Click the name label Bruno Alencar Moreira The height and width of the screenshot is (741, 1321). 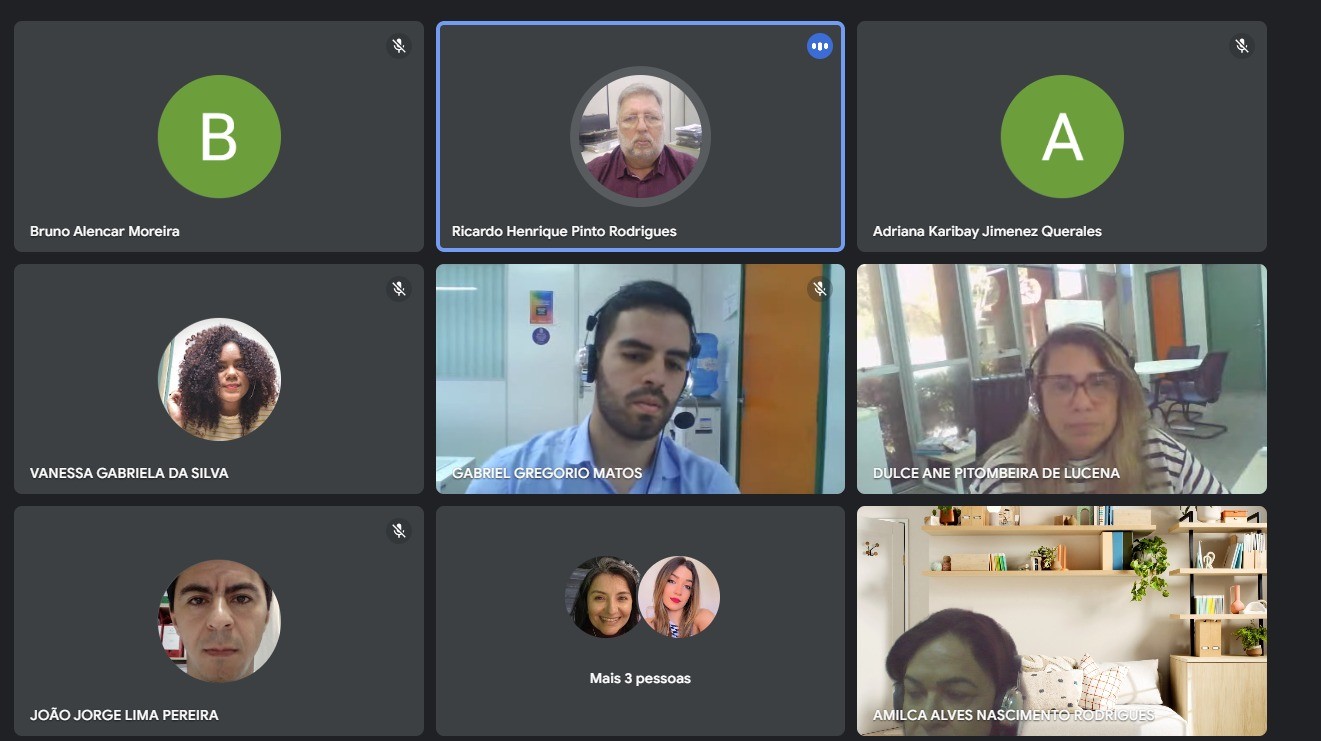click(105, 231)
